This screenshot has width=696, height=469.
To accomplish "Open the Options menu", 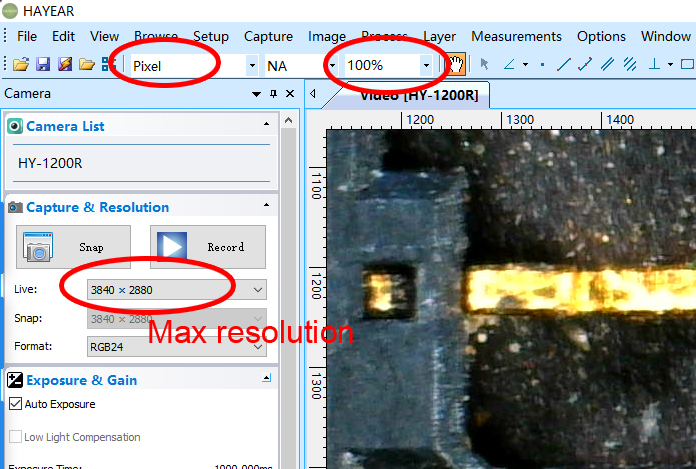I will click(x=601, y=36).
